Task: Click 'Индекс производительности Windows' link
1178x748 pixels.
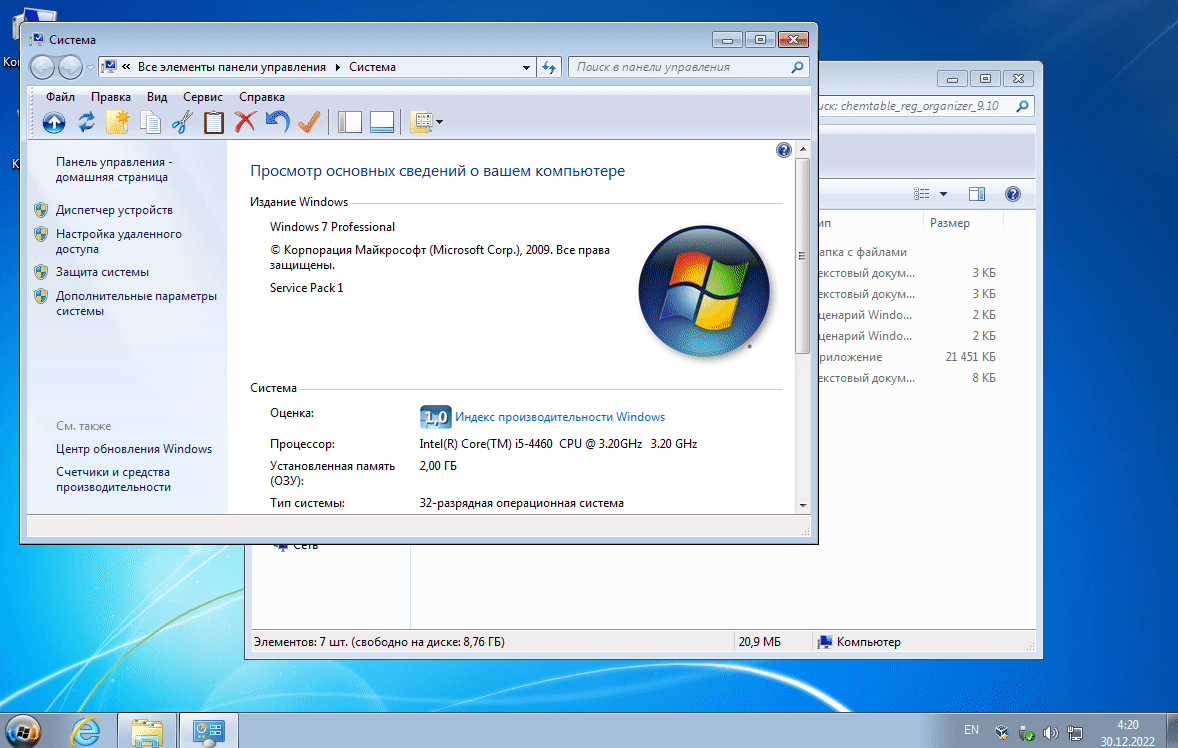Action: pyautogui.click(x=560, y=417)
